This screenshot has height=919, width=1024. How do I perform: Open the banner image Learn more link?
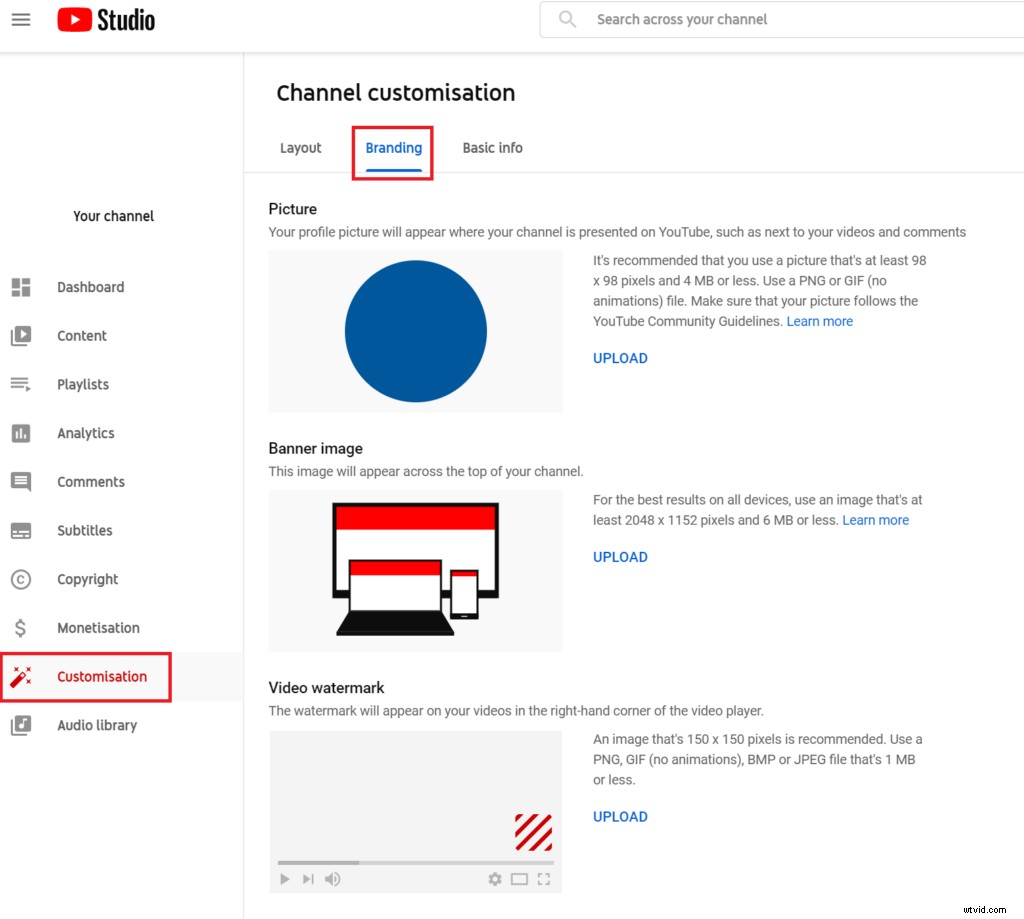[x=875, y=520]
